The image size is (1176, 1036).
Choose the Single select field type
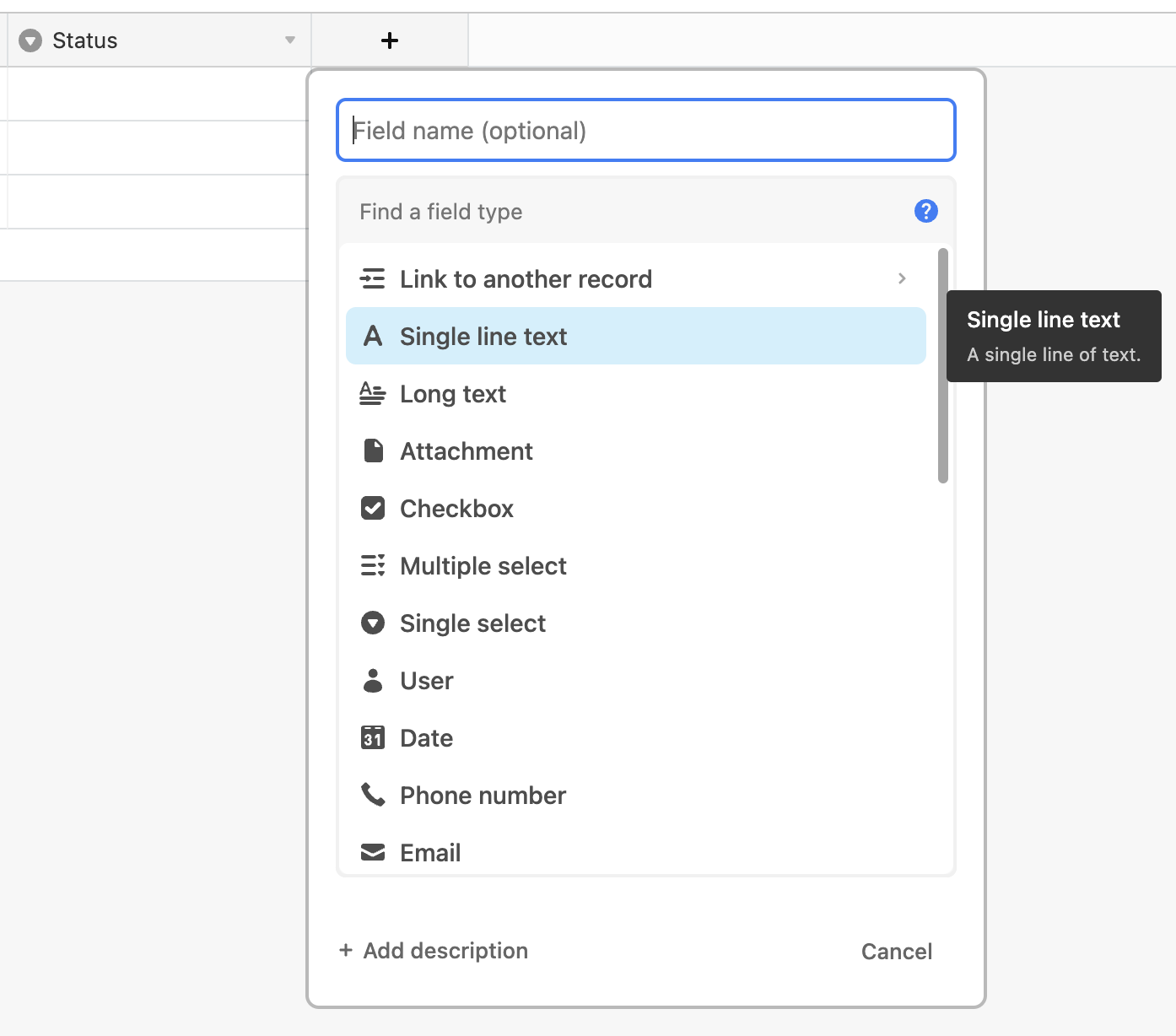472,623
